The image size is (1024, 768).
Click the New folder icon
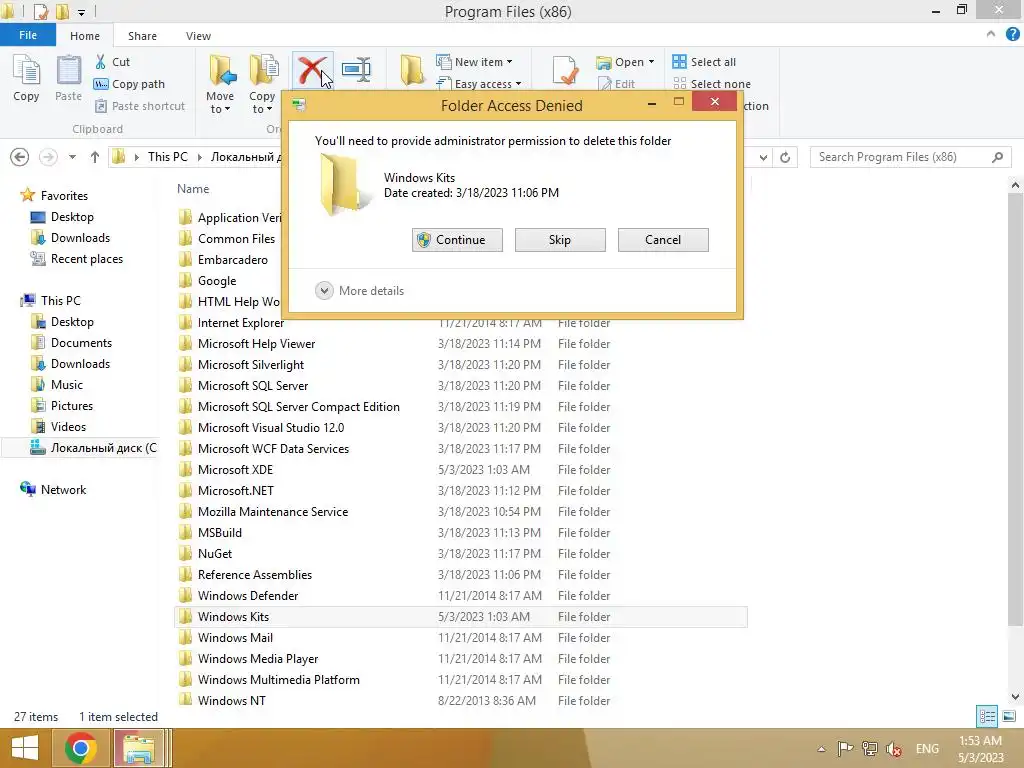tap(412, 70)
